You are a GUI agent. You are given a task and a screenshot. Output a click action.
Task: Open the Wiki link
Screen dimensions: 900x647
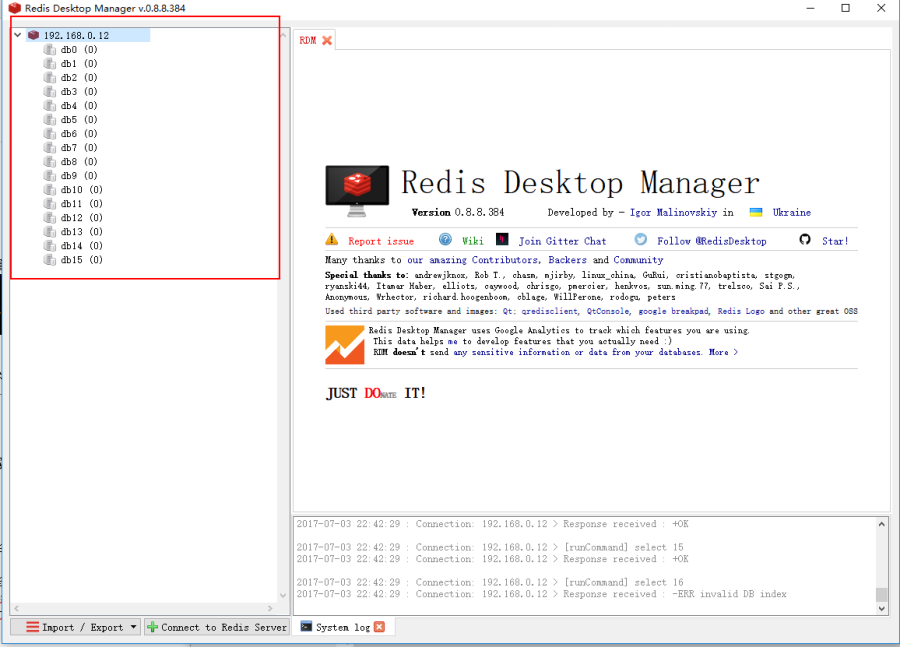(473, 242)
